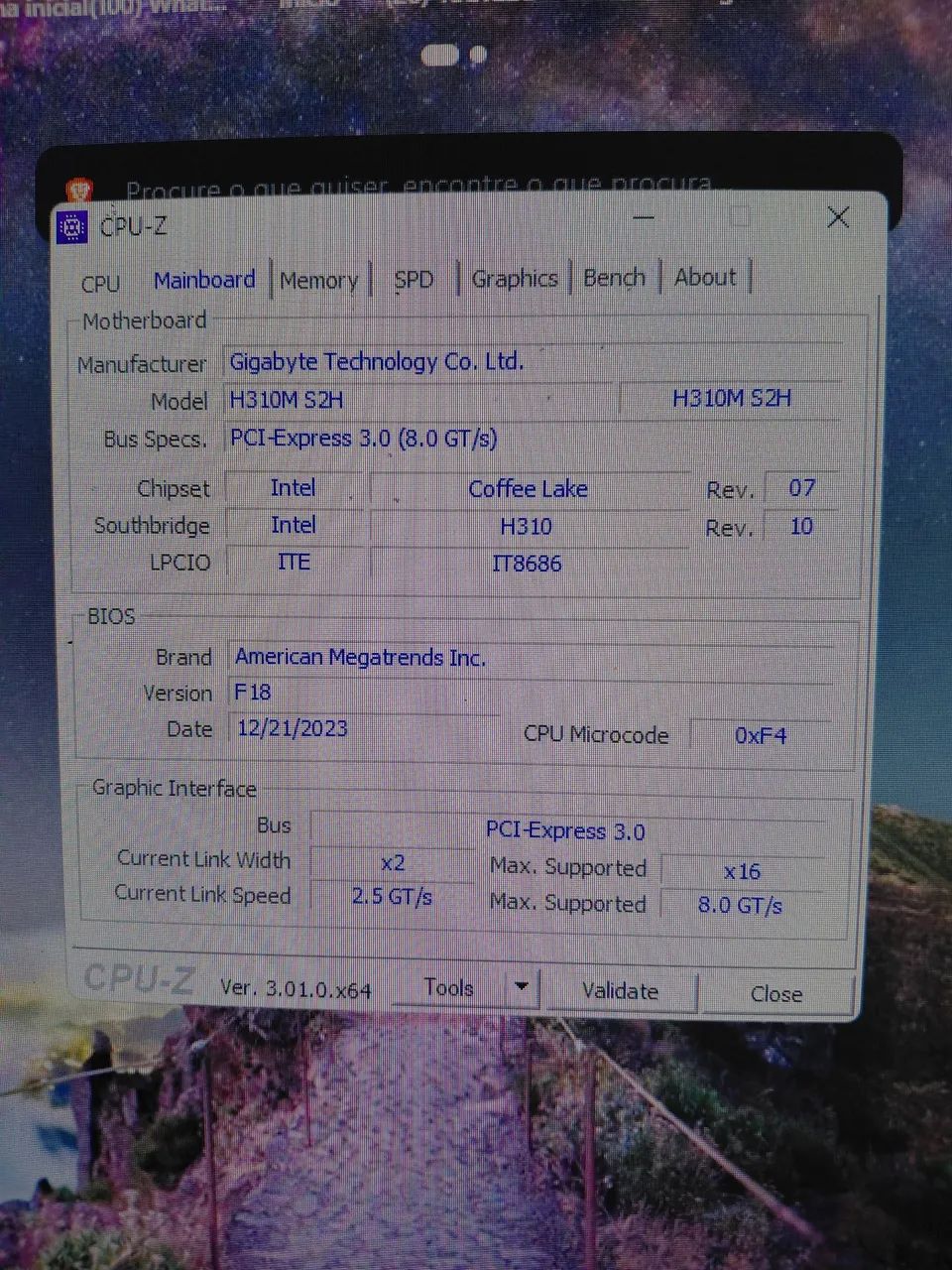The image size is (952, 1270).
Task: Click Max. Supported width value x16
Action: (742, 871)
